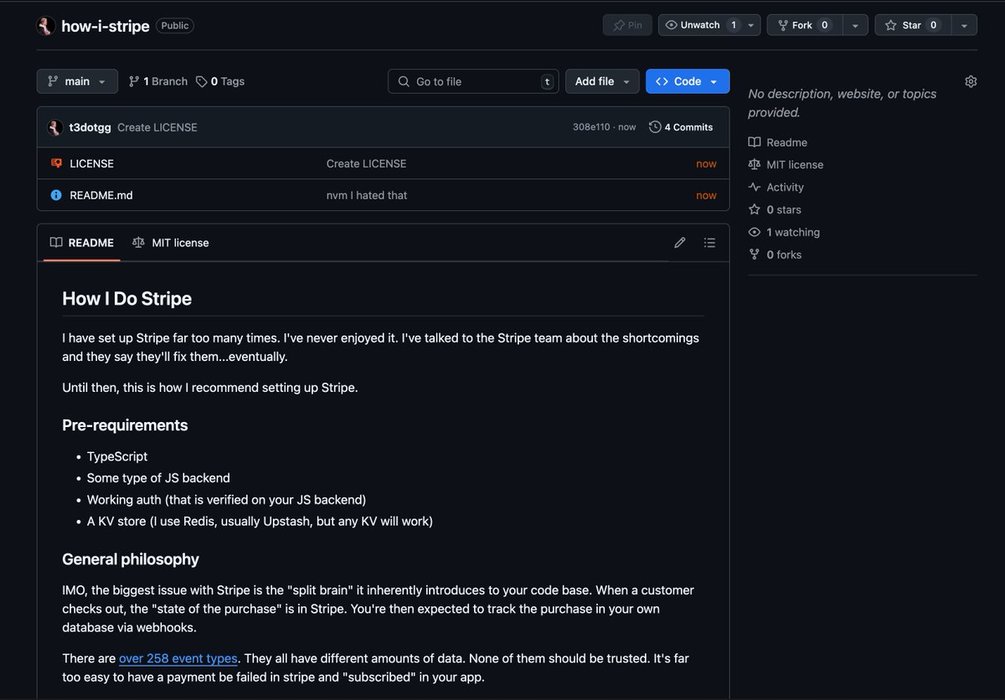Screen dimensions: 1005x700
Task: Open the how-i-stripe repository title link
Action: click(x=105, y=26)
